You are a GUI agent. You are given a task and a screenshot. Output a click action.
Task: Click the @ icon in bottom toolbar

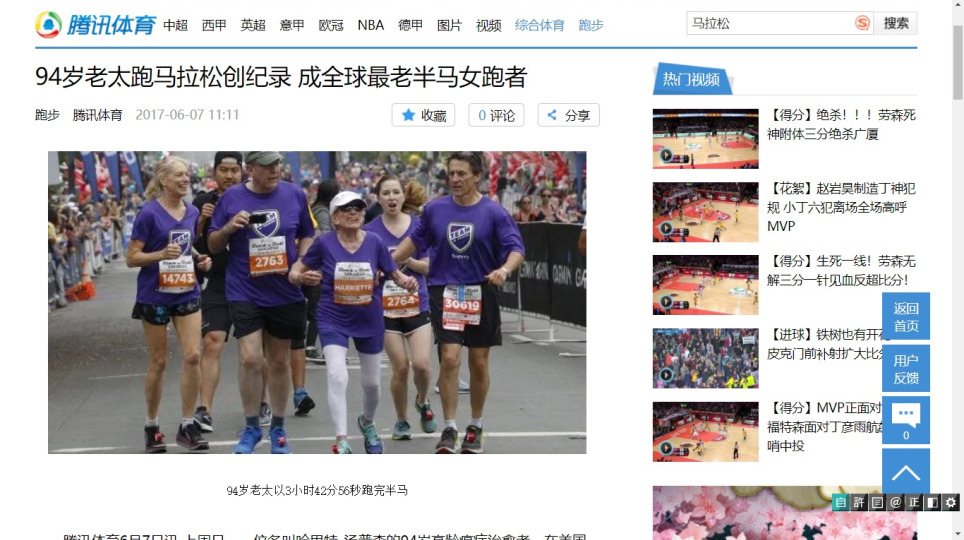coord(895,502)
